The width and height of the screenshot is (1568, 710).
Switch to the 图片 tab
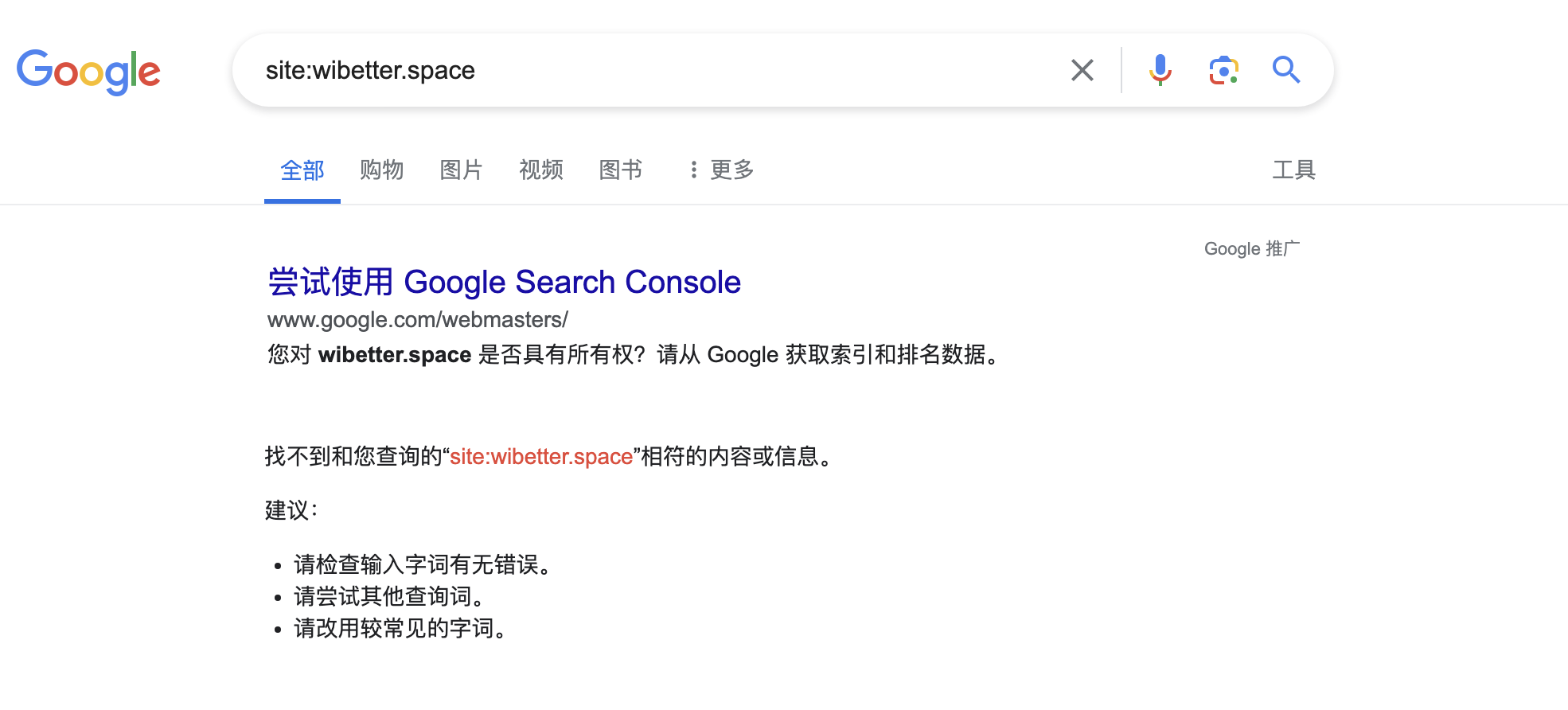coord(462,170)
